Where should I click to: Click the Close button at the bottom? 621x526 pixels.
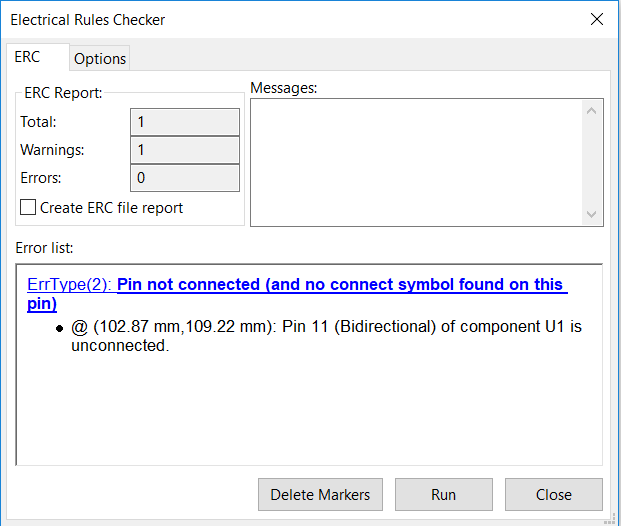(x=553, y=494)
